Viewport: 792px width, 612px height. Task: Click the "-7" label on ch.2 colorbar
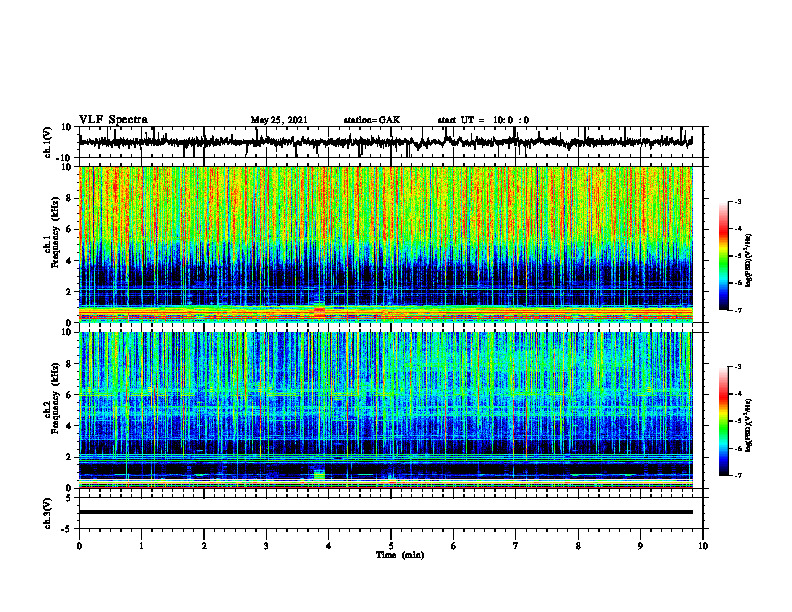(x=738, y=475)
